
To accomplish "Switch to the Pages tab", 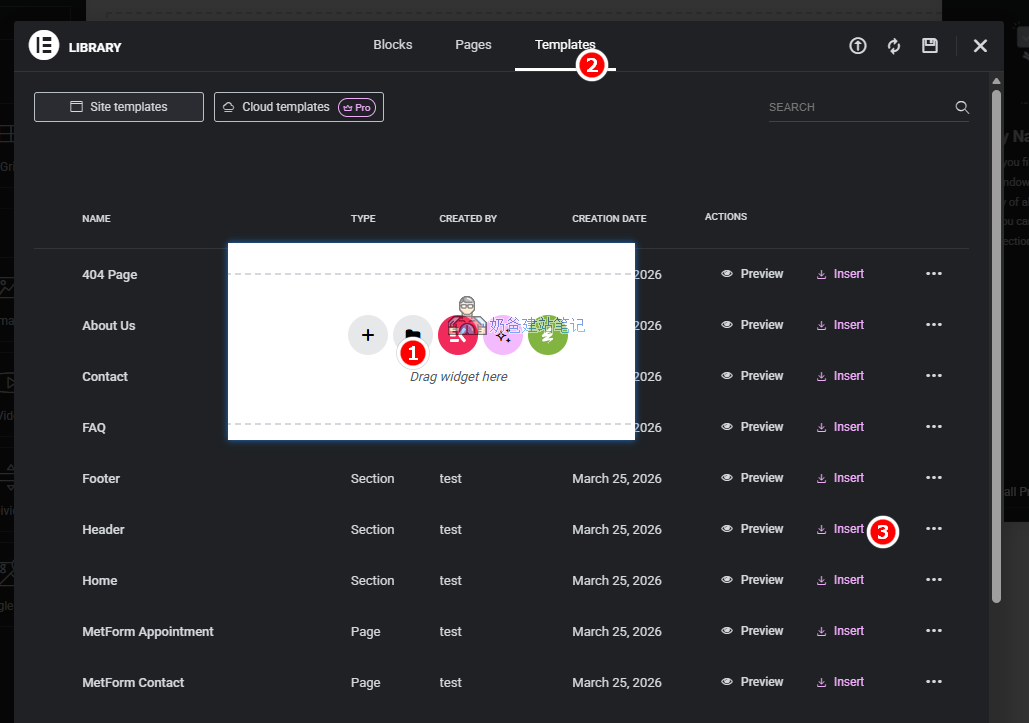I will click(x=473, y=45).
